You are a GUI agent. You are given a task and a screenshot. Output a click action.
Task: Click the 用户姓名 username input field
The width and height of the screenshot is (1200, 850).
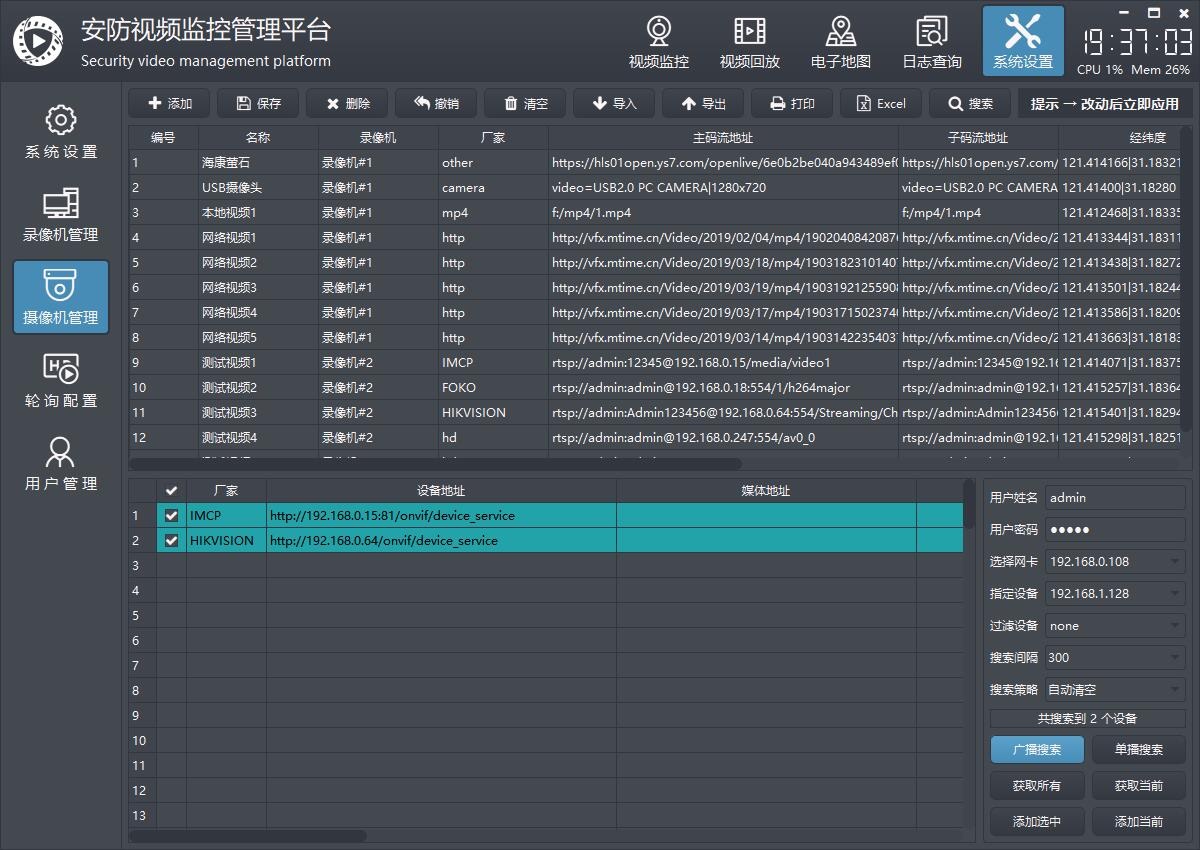tap(1114, 498)
